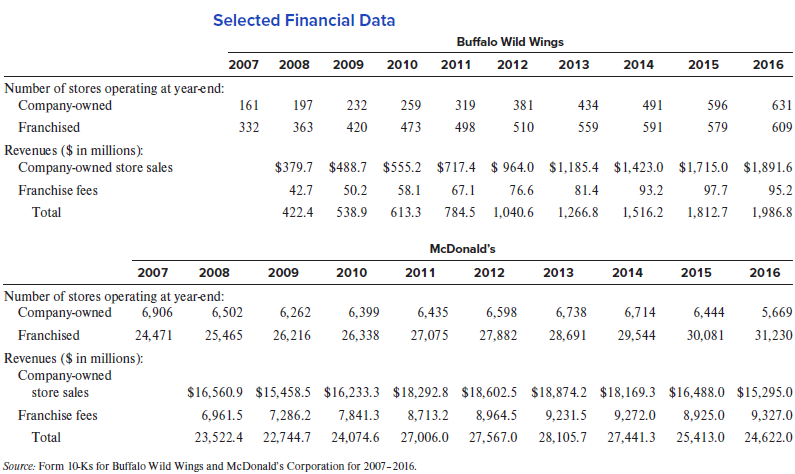Select the 2016 column header under Buffalo Wild Wings
The height and width of the screenshot is (474, 795).
point(767,65)
